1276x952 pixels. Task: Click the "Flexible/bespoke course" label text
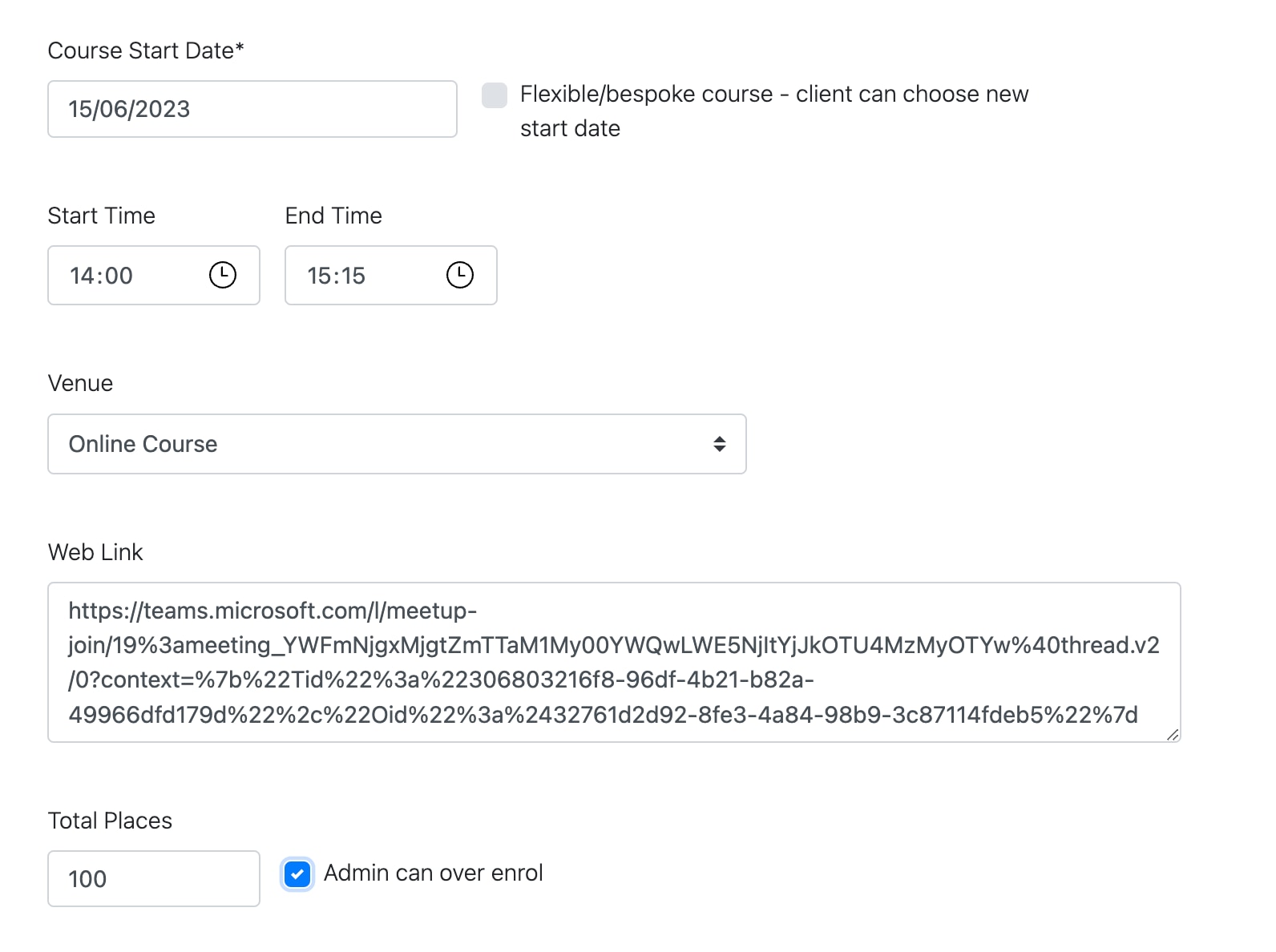point(773,95)
